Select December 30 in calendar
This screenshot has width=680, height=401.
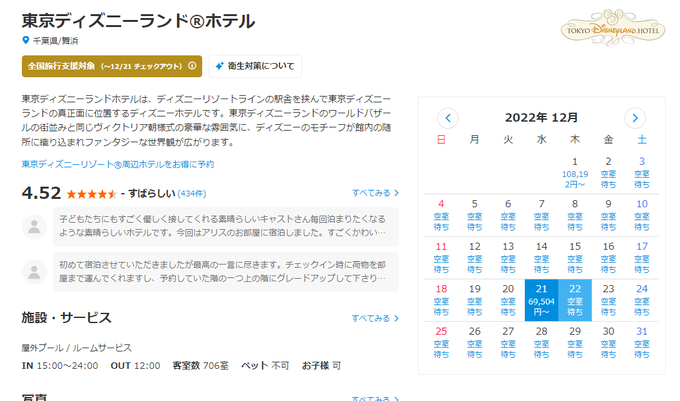tap(608, 342)
